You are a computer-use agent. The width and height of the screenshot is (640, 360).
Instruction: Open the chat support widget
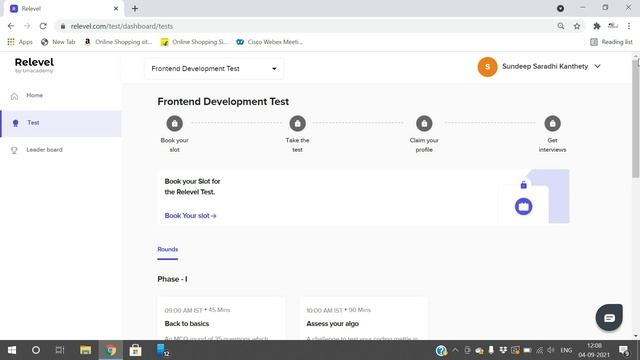[609, 317]
